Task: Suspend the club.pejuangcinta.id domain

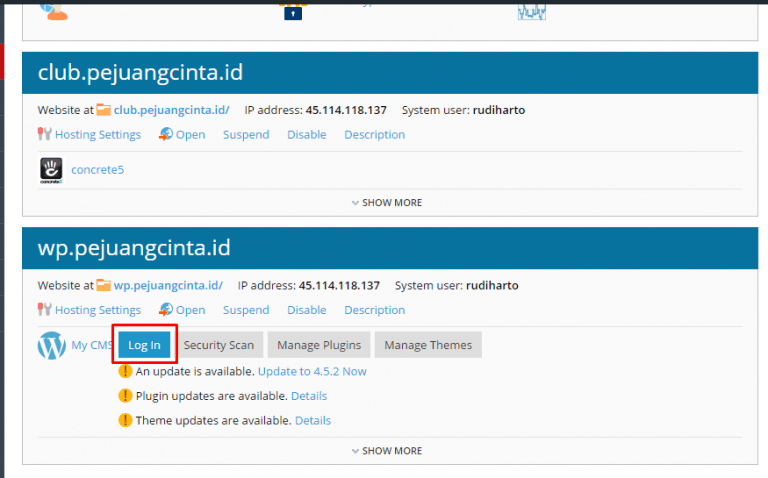Action: [x=246, y=135]
